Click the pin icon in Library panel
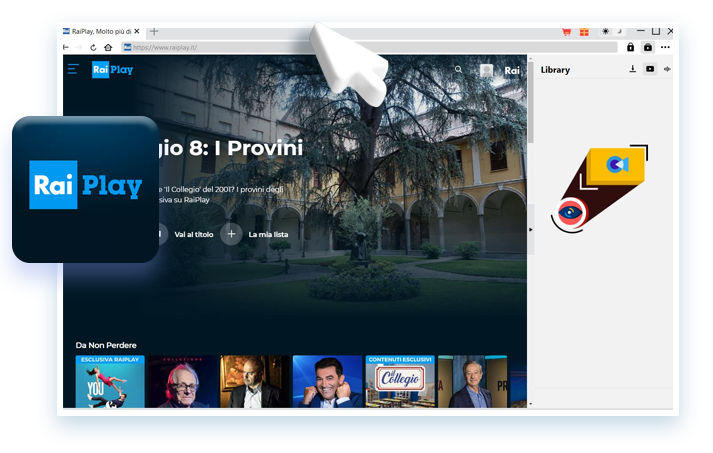This screenshot has height=453, width=713. [667, 69]
